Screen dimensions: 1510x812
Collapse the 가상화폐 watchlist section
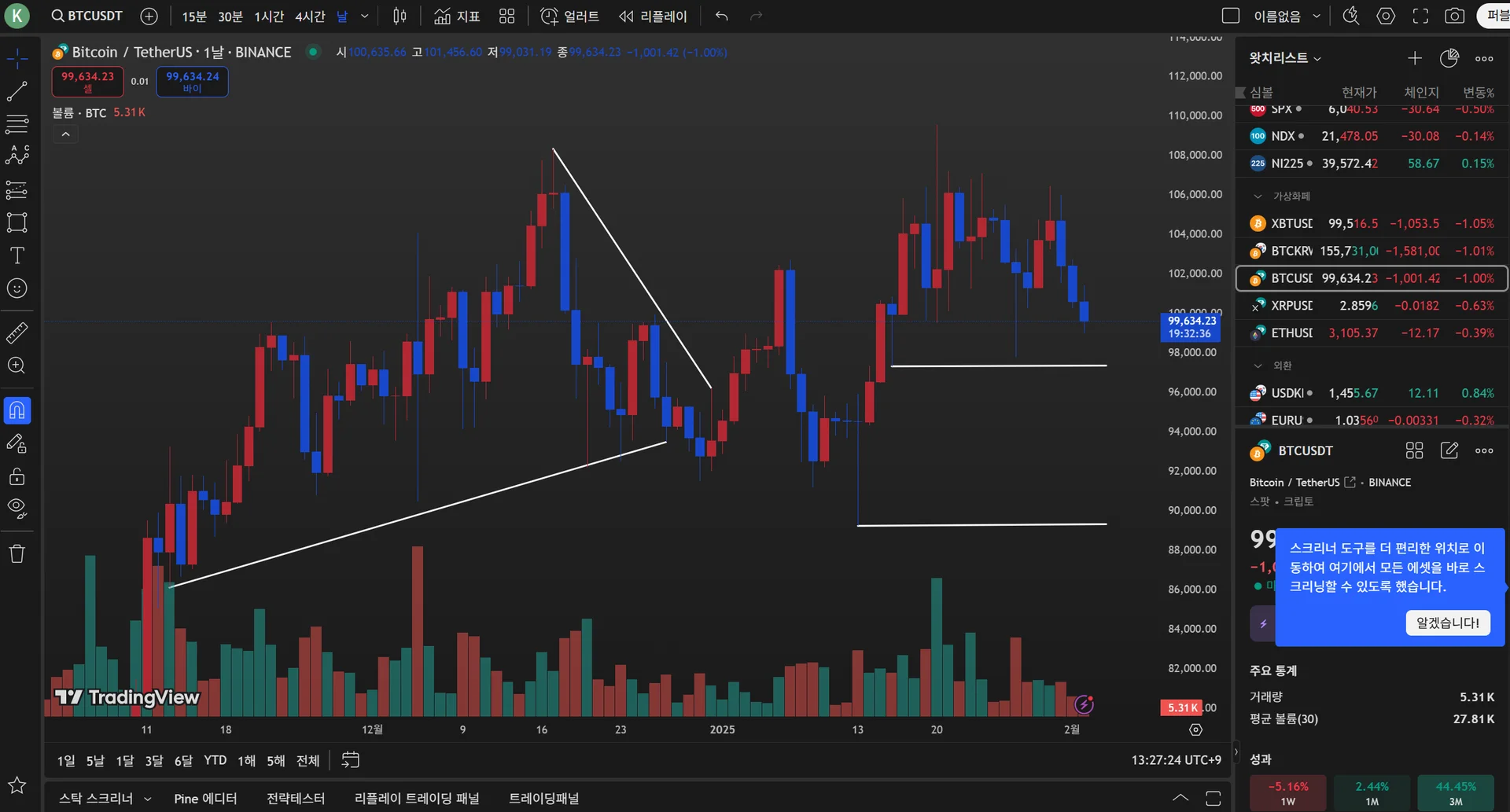[x=1258, y=196]
